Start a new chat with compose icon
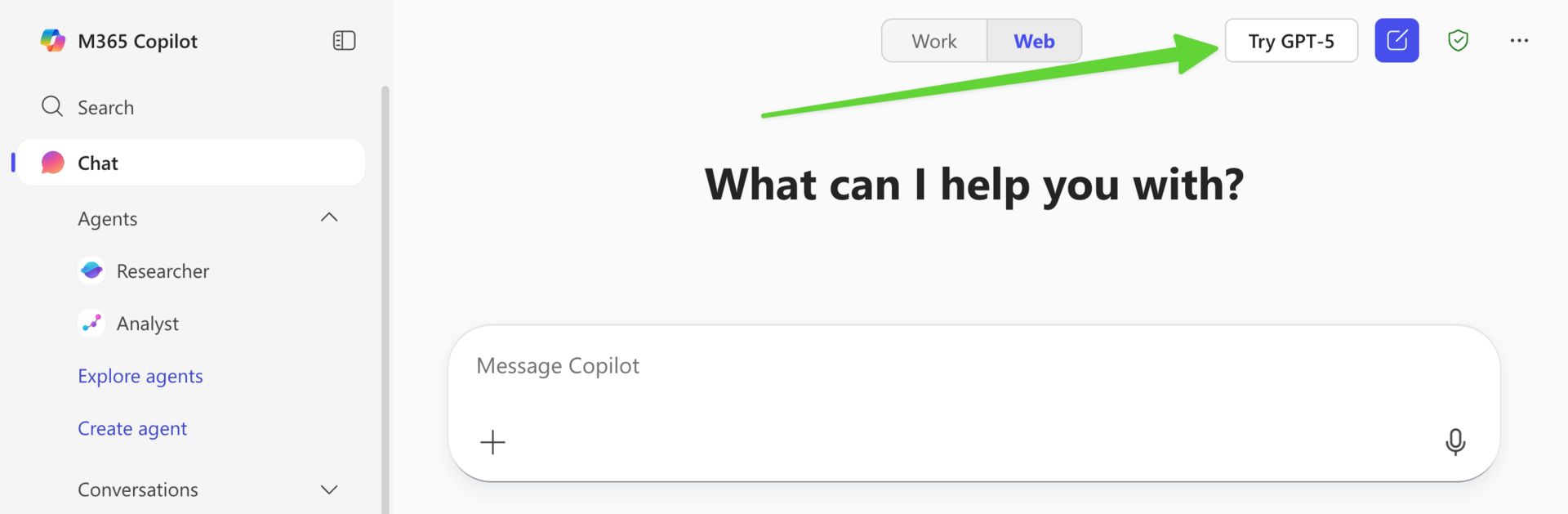 [x=1396, y=40]
